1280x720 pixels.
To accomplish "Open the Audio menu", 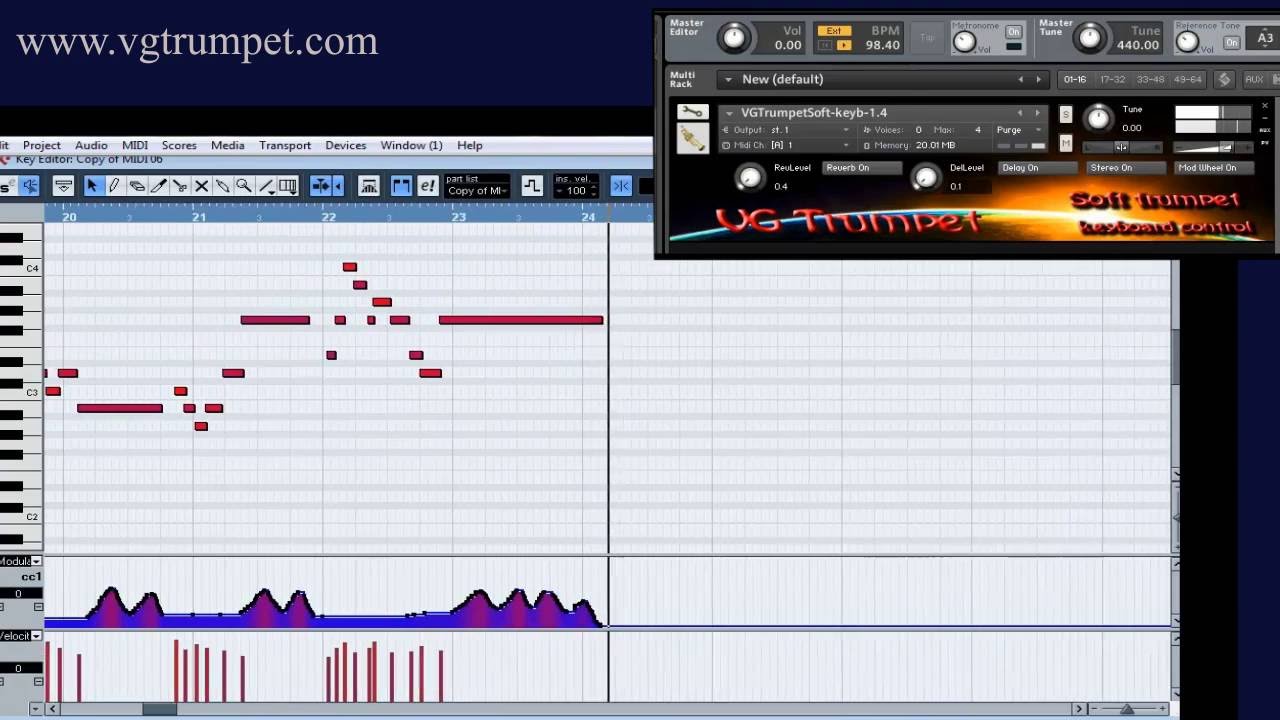I will pyautogui.click(x=91, y=145).
